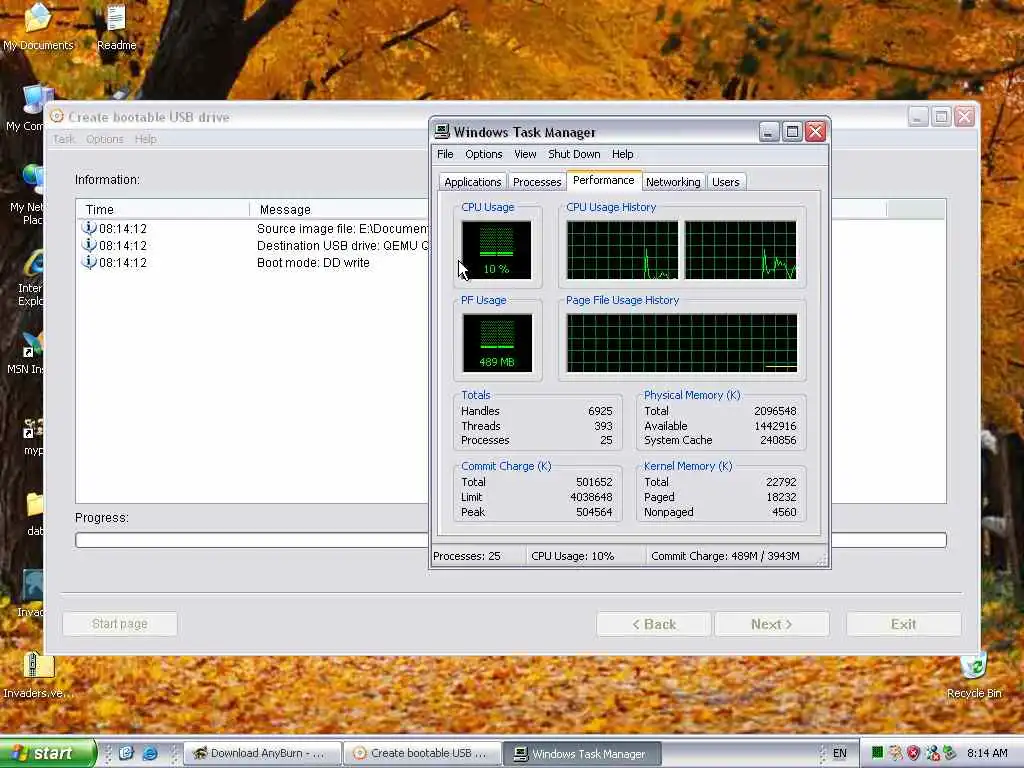
Task: Switch to the Processes tab
Action: pos(537,182)
